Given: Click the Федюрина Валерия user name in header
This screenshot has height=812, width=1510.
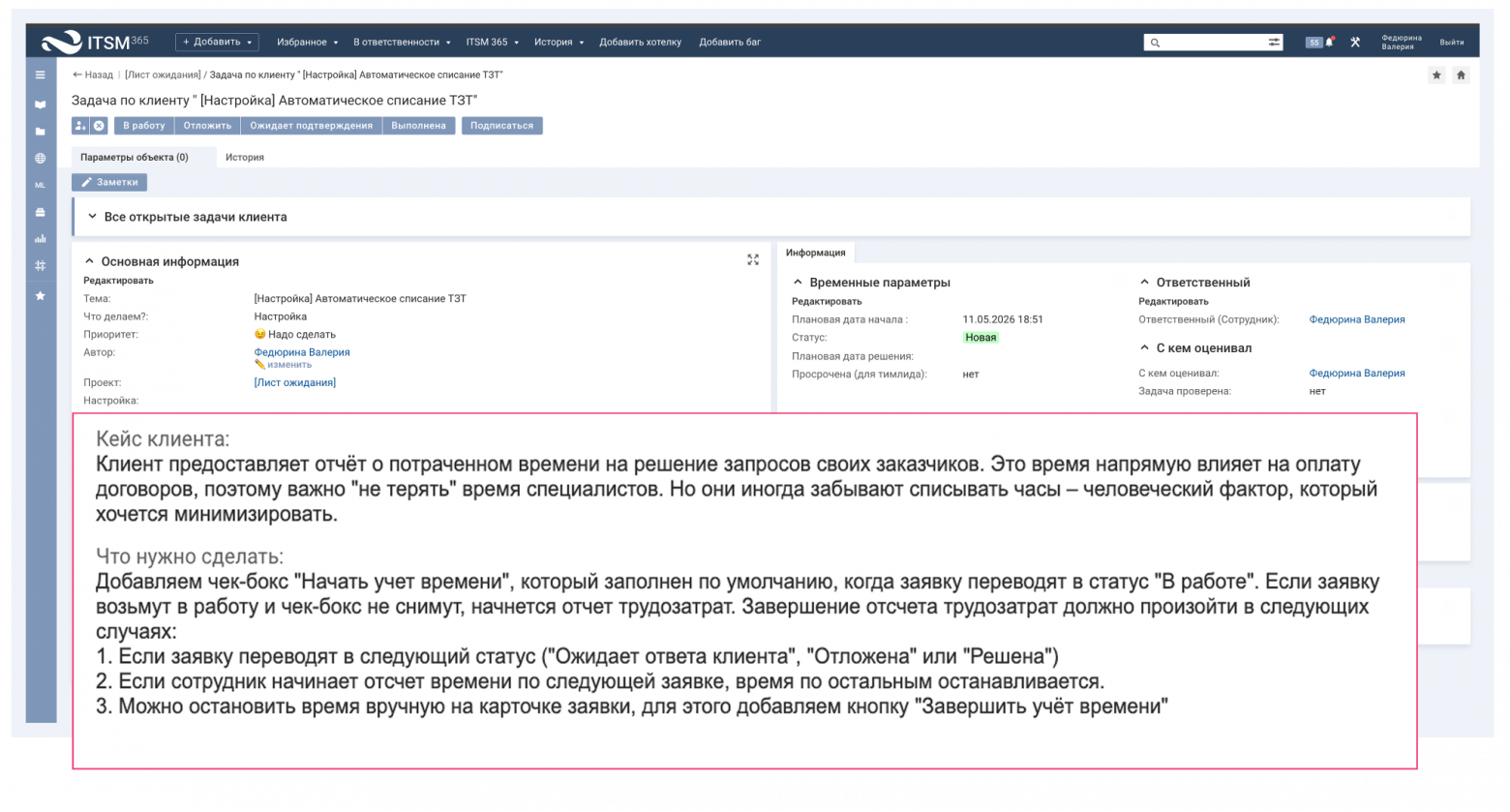Looking at the screenshot, I should tap(1401, 42).
